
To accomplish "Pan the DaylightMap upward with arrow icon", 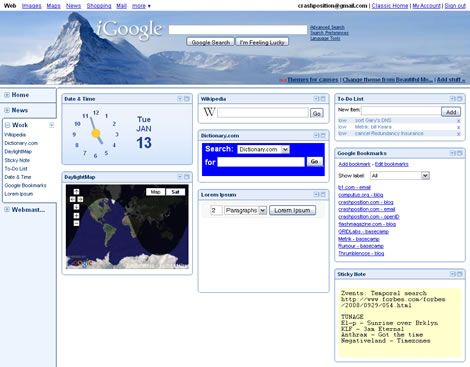I will click(76, 192).
